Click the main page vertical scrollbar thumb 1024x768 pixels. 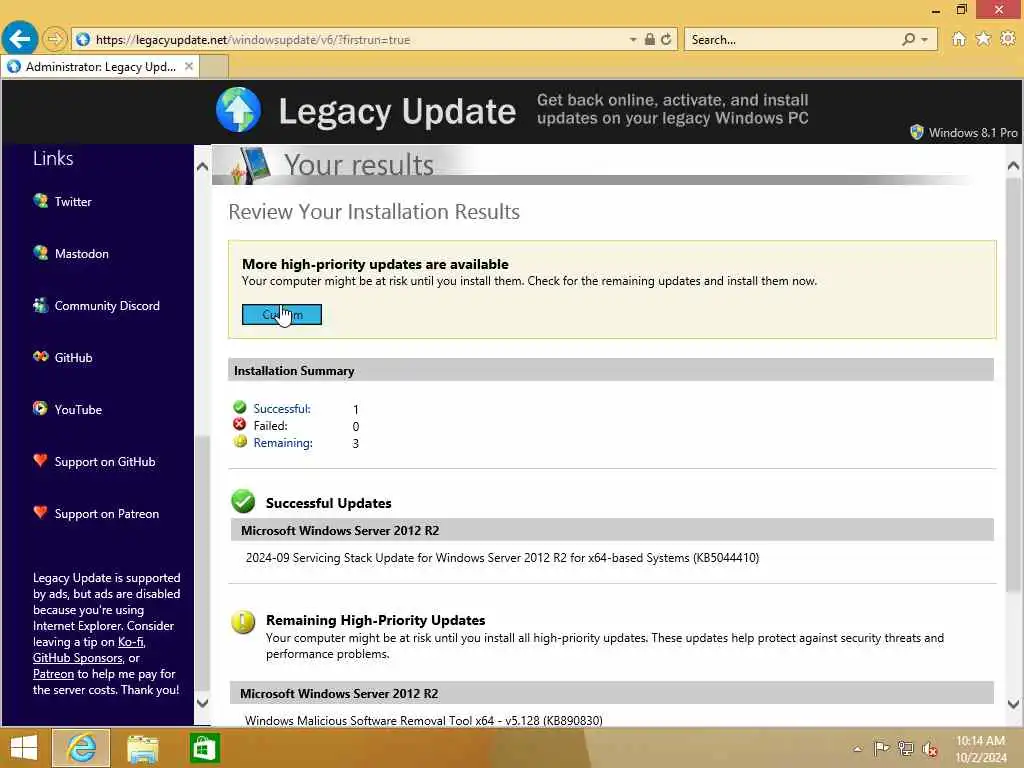click(1013, 385)
